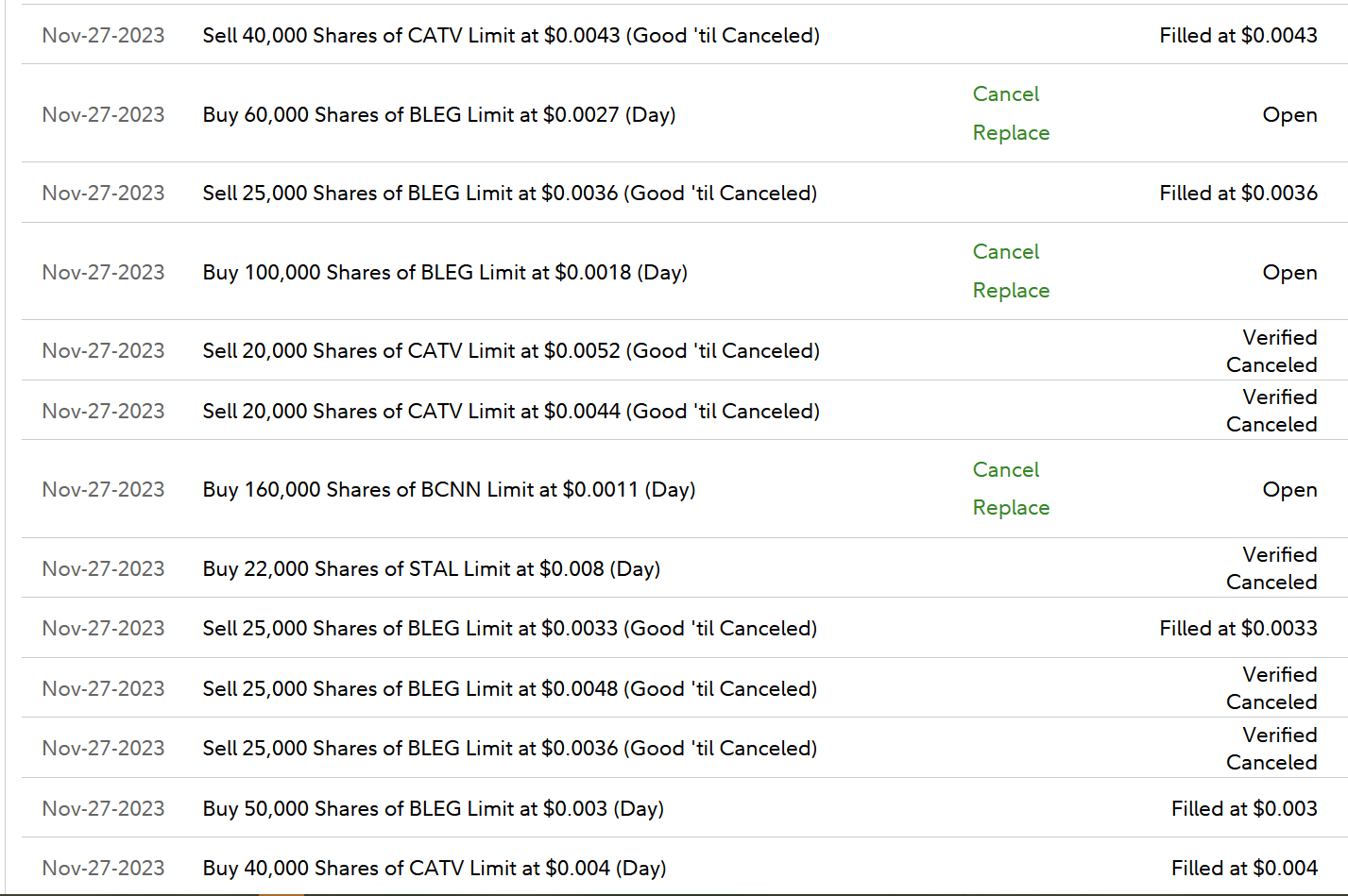Select Sell 20,000 CATV at $0.0044 order

click(510, 412)
